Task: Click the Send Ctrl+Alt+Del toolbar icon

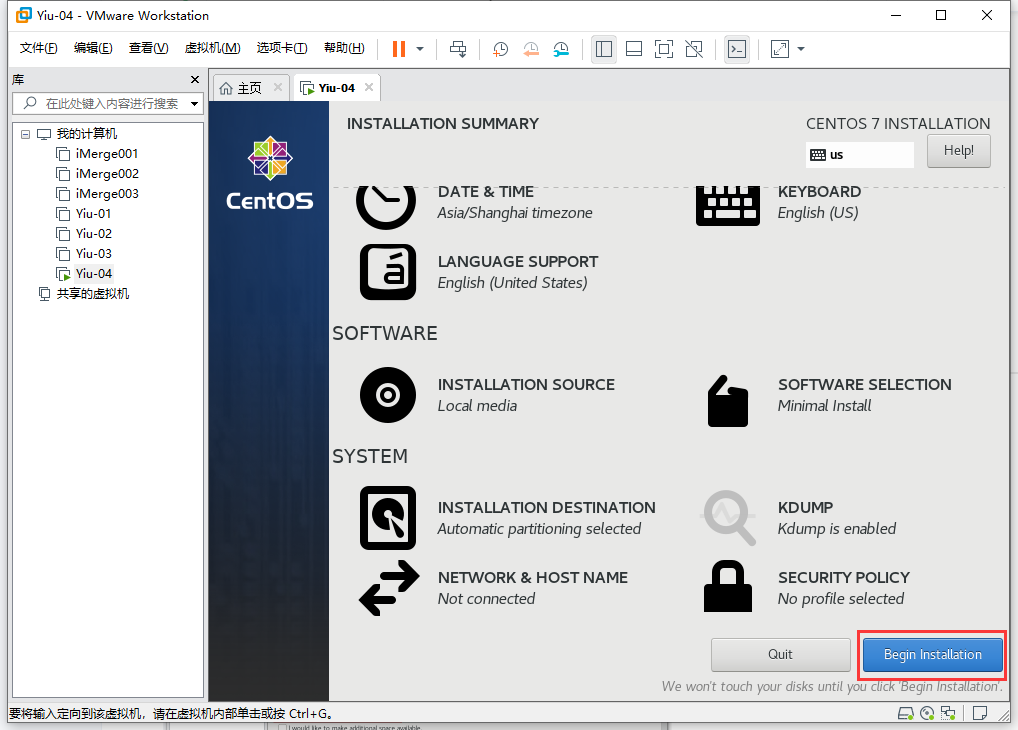Action: 458,49
